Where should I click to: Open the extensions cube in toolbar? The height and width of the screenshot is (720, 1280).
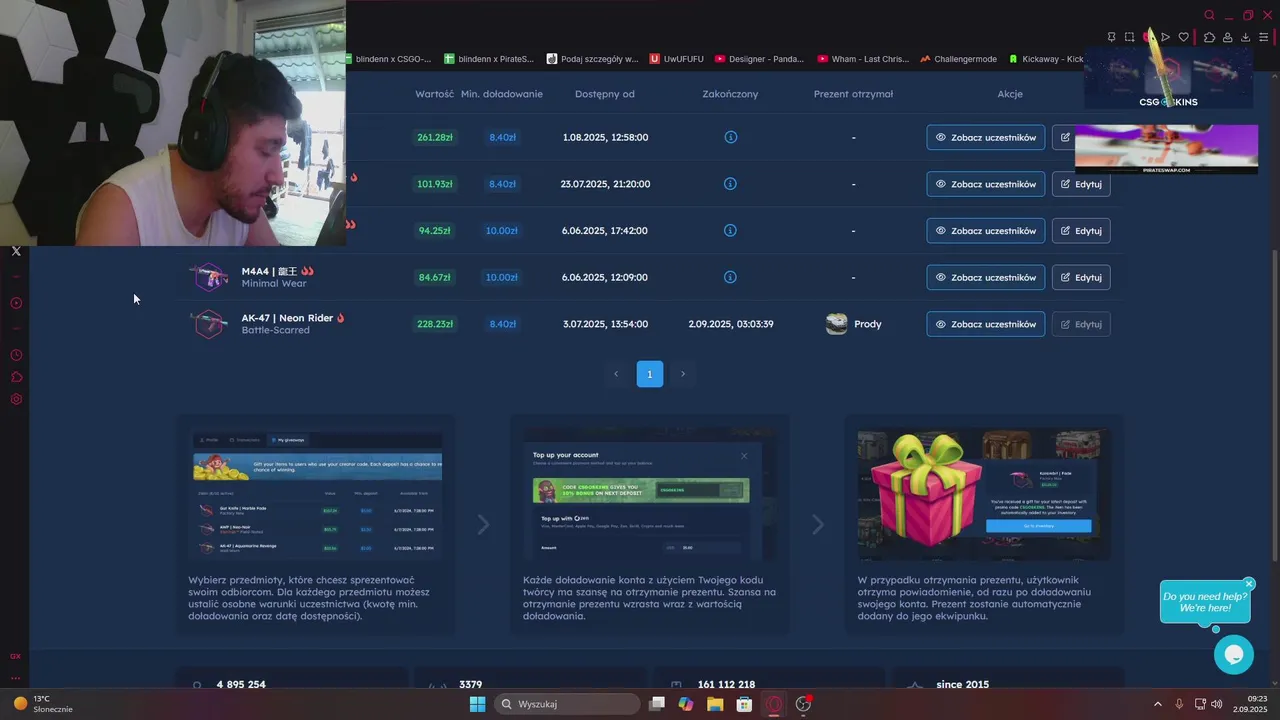tap(1209, 37)
